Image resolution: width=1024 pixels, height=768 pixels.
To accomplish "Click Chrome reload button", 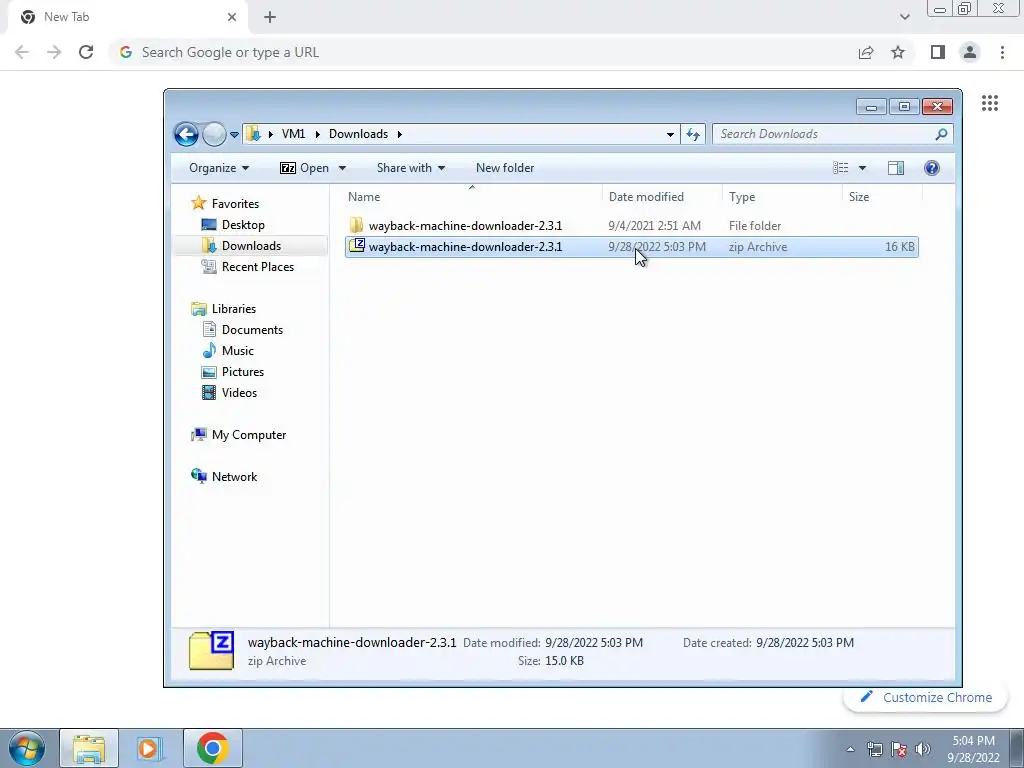I will point(86,52).
